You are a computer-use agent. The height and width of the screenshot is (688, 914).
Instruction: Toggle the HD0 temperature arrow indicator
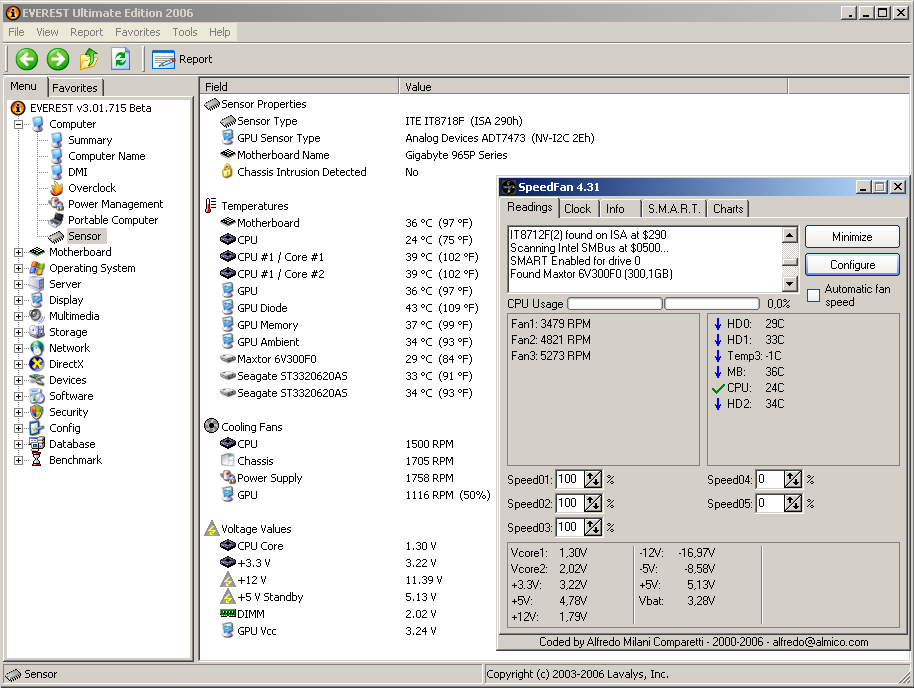pos(718,324)
